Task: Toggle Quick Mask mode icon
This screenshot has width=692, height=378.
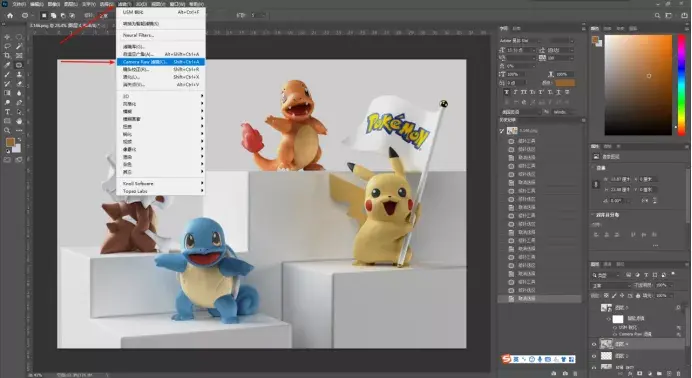Action: click(x=7, y=160)
